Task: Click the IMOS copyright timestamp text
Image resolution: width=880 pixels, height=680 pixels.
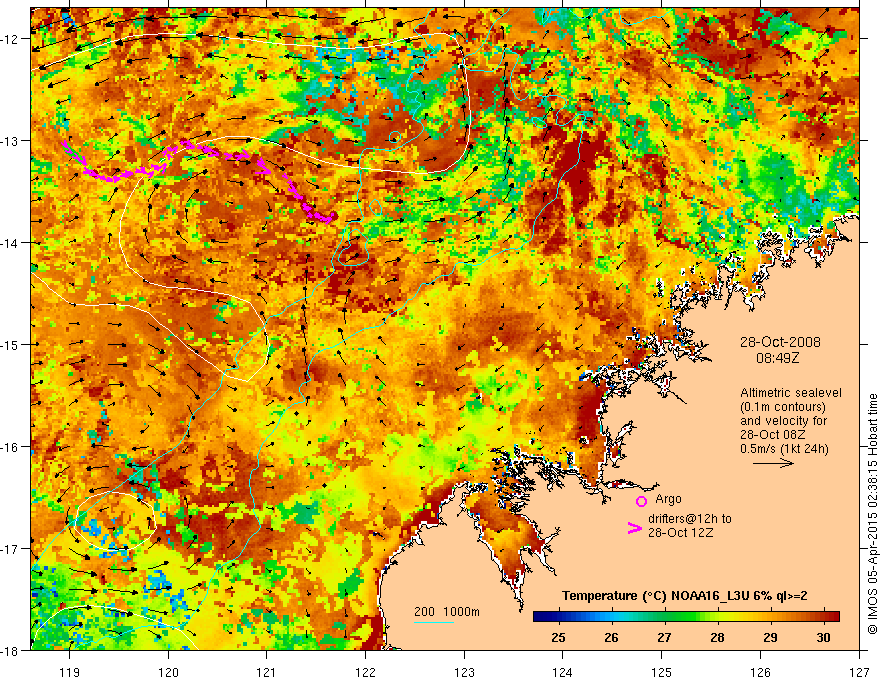Action: point(872,513)
